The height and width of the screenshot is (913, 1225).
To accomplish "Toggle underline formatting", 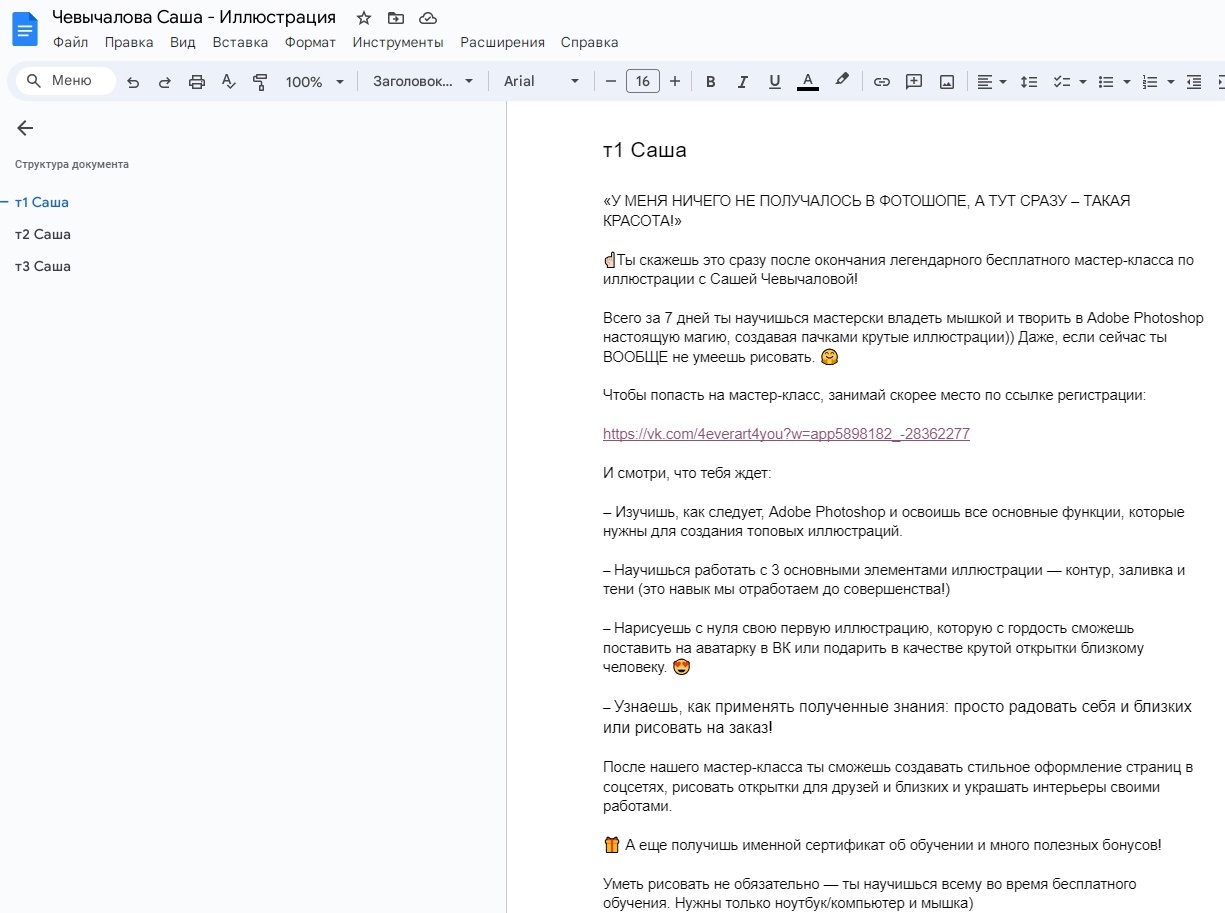I will 775,82.
